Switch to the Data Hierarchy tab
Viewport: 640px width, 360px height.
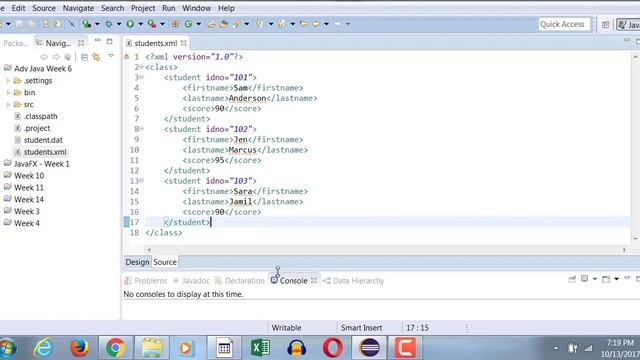[x=353, y=281]
